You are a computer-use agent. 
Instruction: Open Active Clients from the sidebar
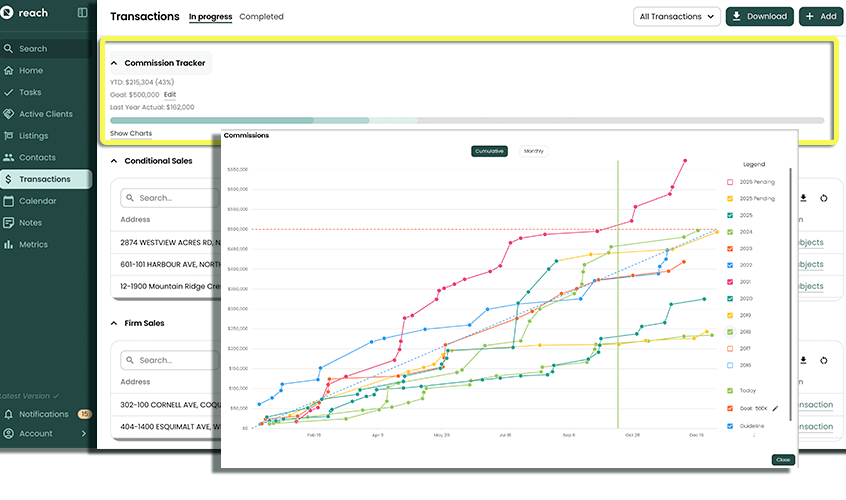[x=45, y=114]
